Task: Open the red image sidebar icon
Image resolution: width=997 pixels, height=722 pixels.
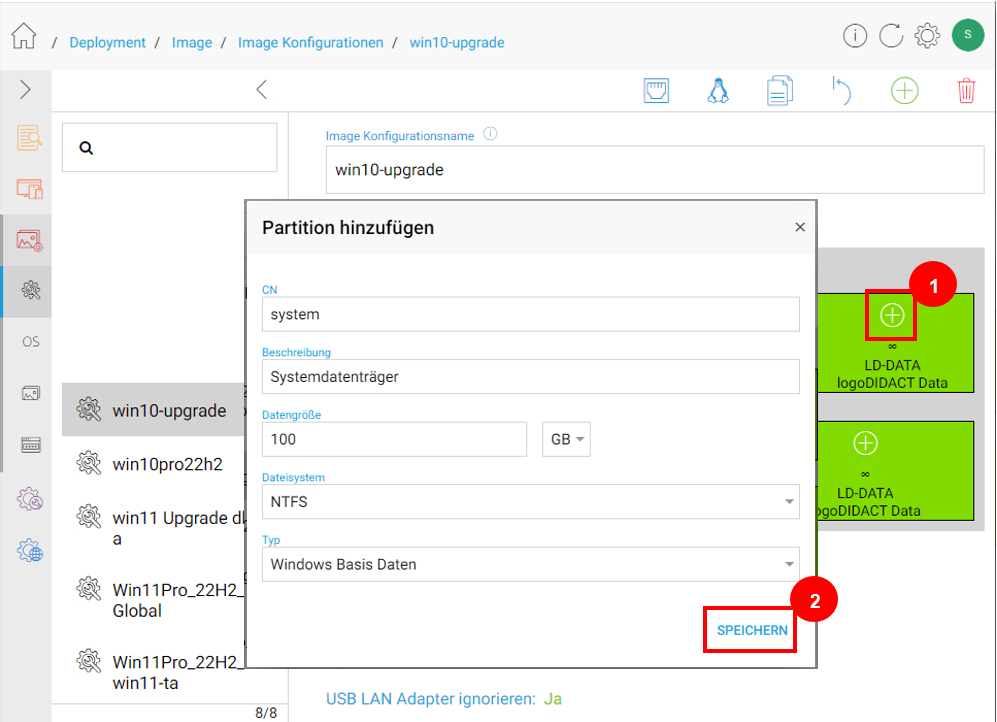Action: point(29,240)
